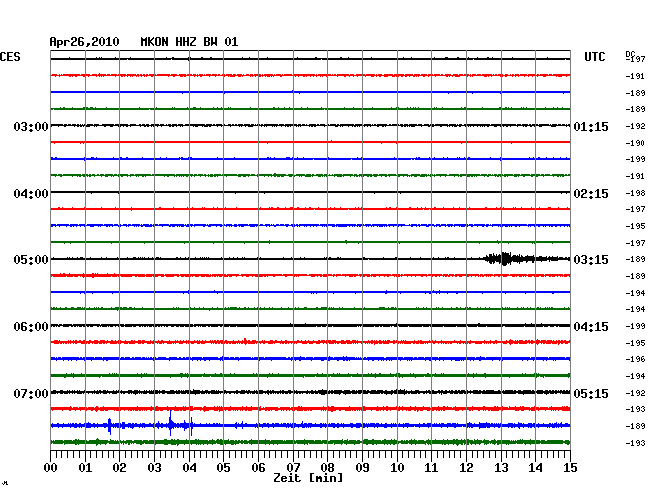Click the CES column header on the left
This screenshot has width=650, height=494.
(10, 57)
